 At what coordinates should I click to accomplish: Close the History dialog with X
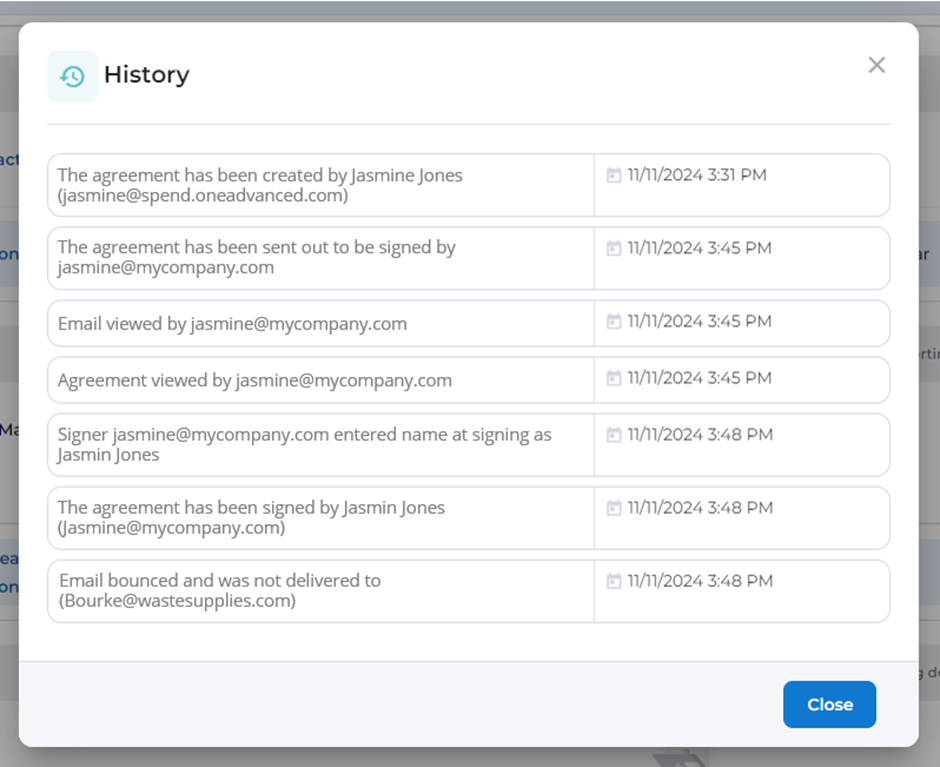(x=876, y=65)
